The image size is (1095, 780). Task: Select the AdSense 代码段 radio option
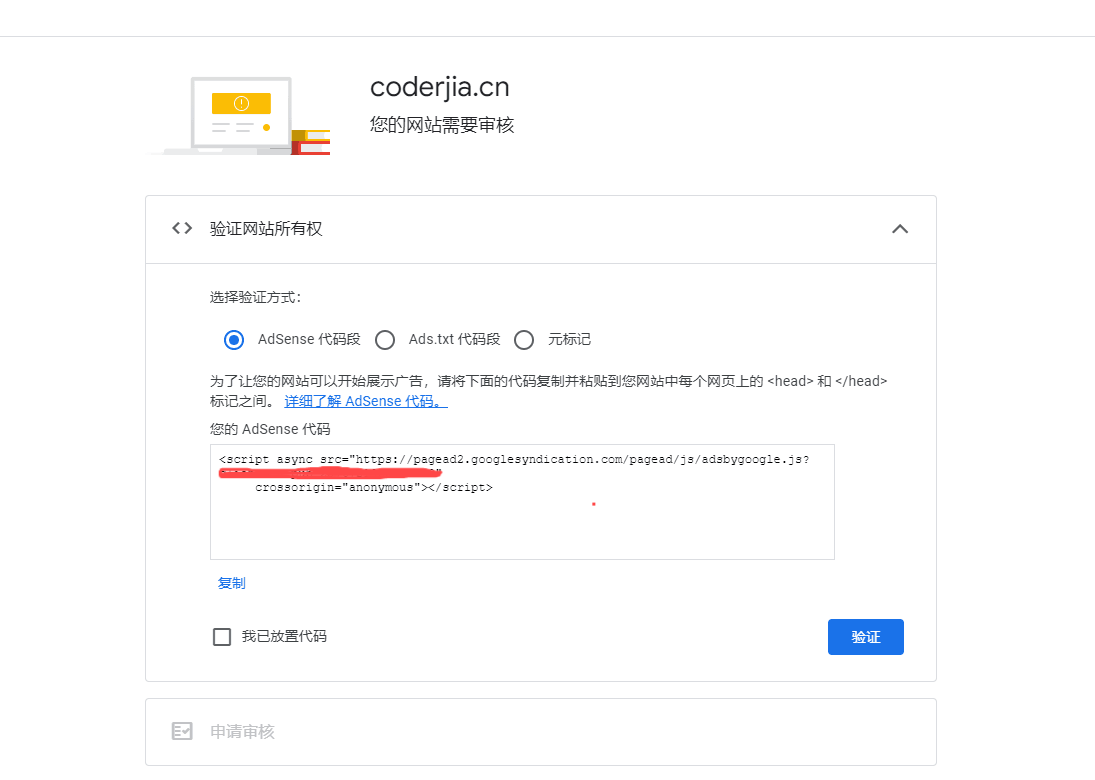(234, 340)
